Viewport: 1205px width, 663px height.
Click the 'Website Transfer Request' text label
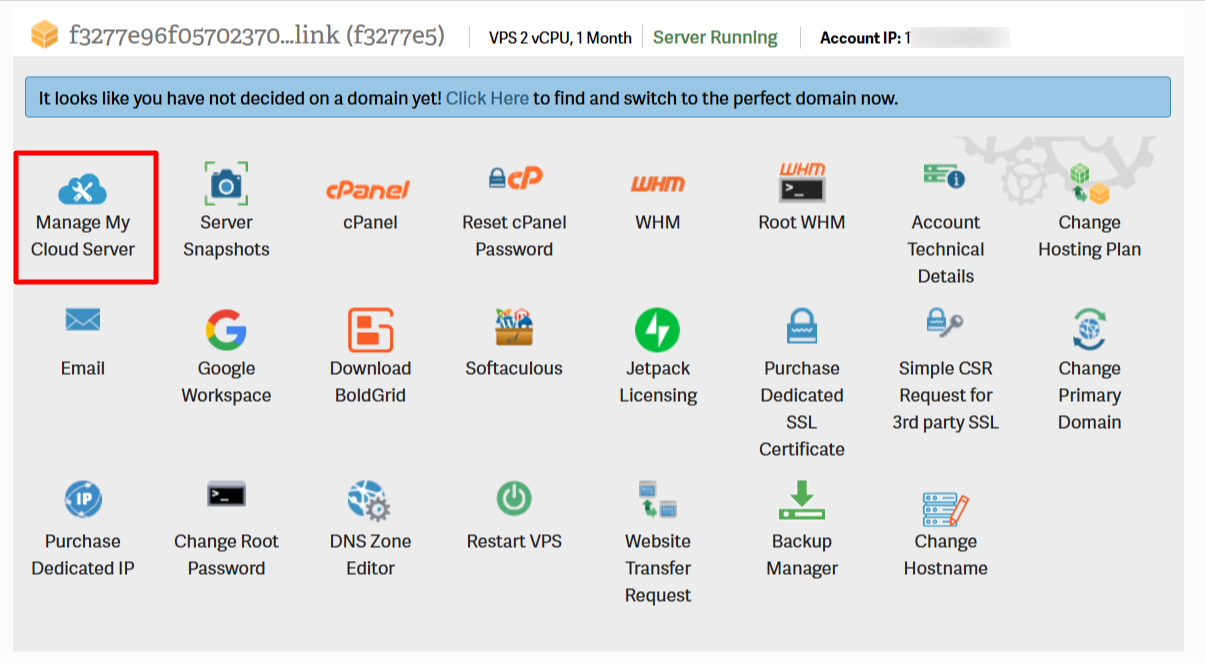tap(658, 568)
